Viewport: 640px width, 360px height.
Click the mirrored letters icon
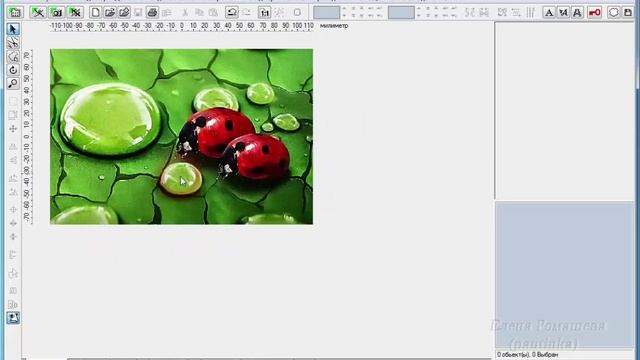563,13
